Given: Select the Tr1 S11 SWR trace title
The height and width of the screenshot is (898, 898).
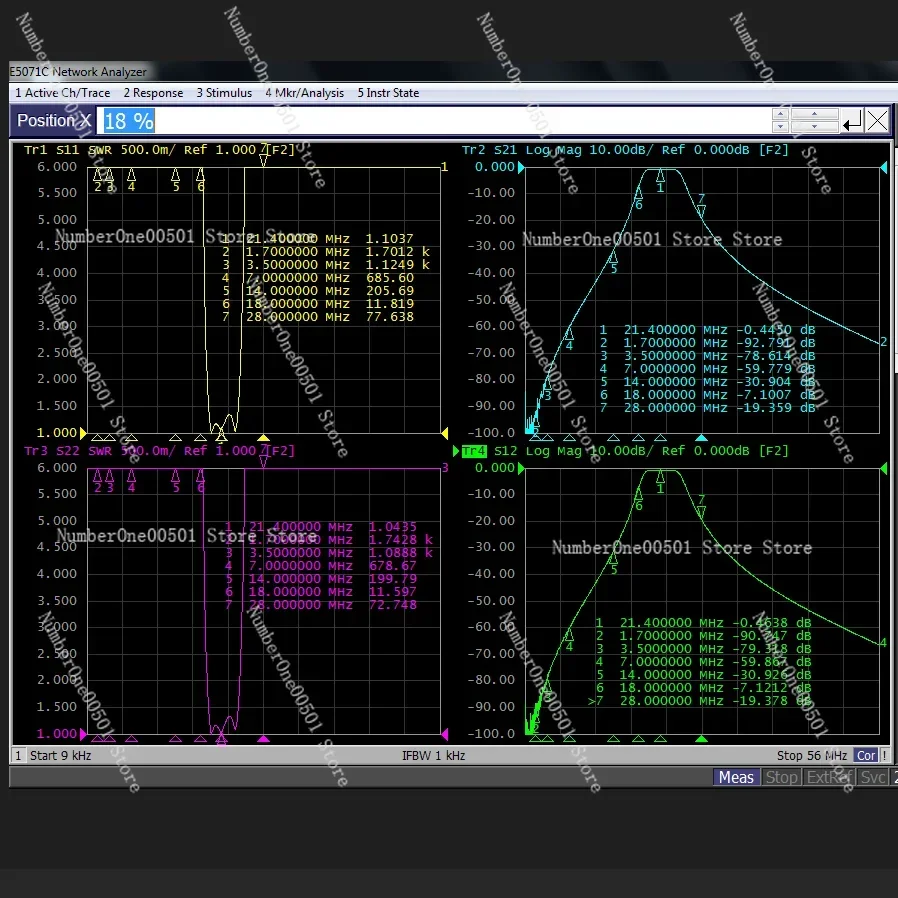Looking at the screenshot, I should point(159,150).
